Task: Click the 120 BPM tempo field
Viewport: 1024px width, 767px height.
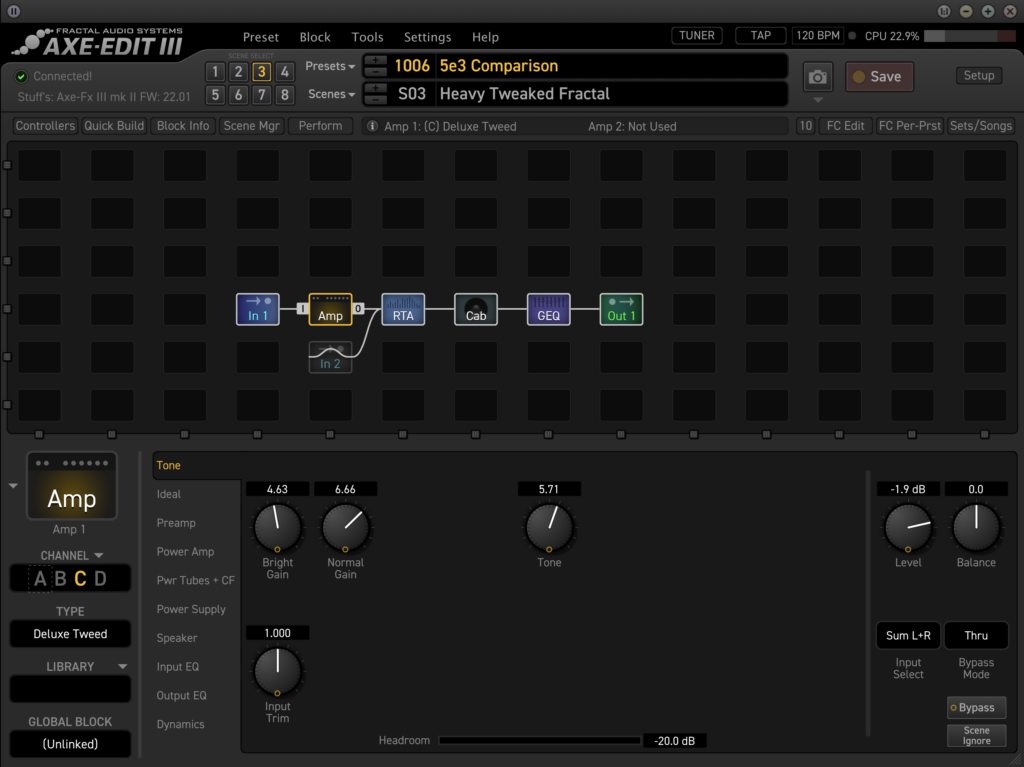Action: pyautogui.click(x=818, y=35)
